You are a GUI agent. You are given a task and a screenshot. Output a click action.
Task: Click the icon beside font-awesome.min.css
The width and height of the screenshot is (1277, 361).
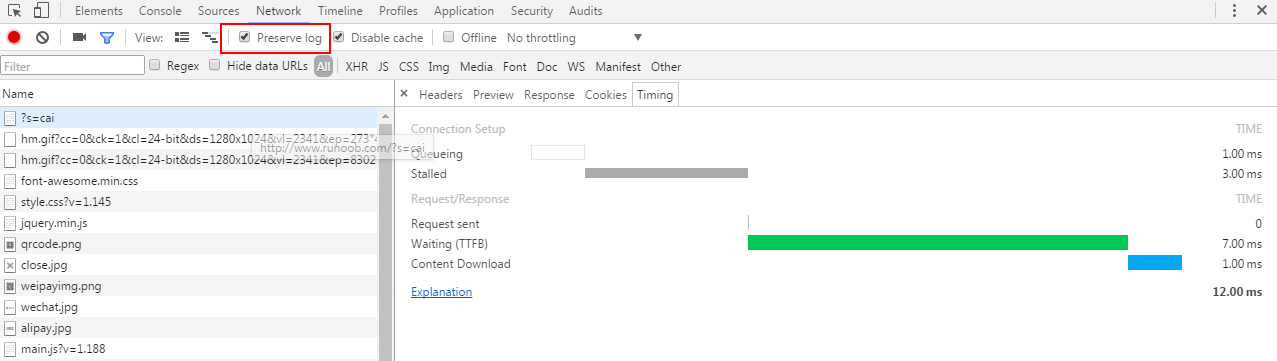pos(10,181)
